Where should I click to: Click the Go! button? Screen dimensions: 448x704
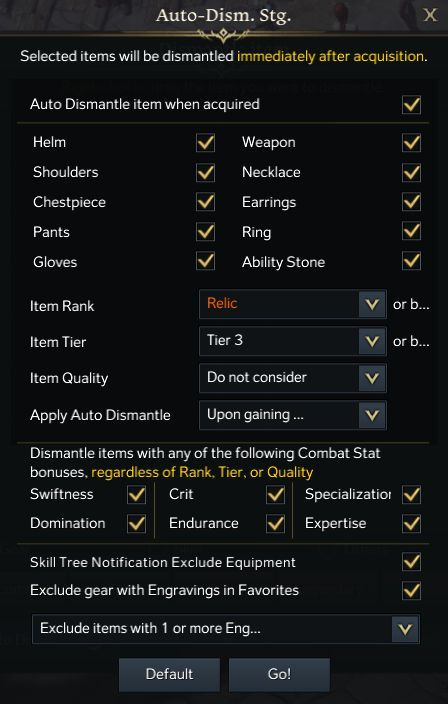(279, 674)
